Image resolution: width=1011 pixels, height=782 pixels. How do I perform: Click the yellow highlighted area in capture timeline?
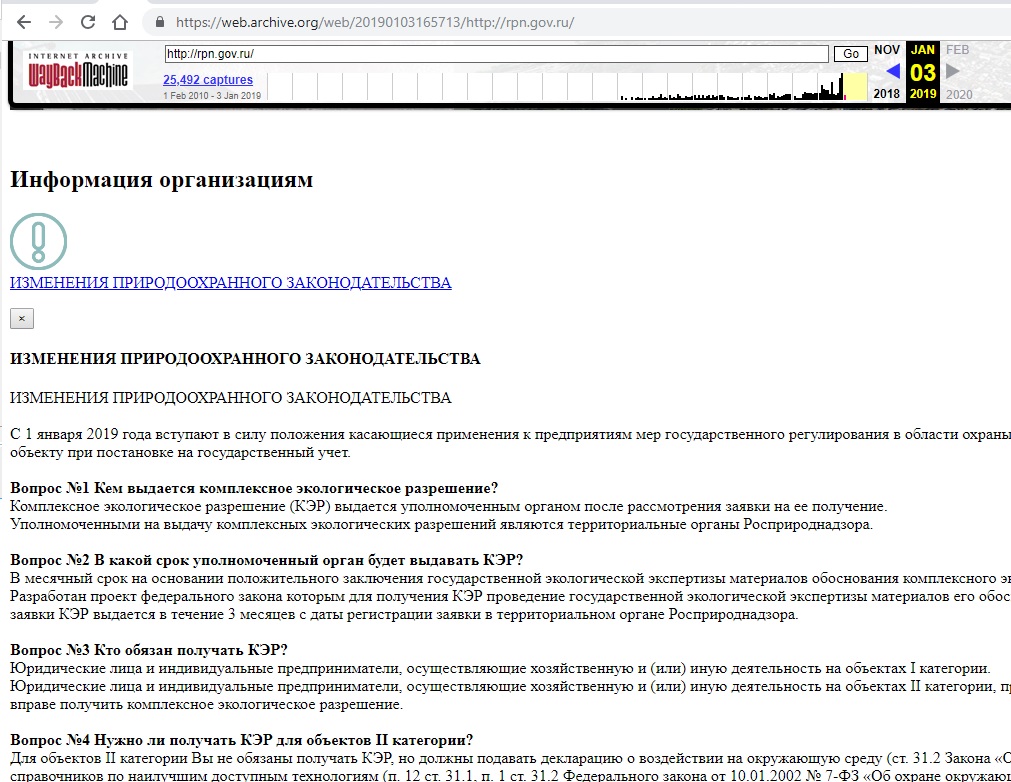pos(856,86)
